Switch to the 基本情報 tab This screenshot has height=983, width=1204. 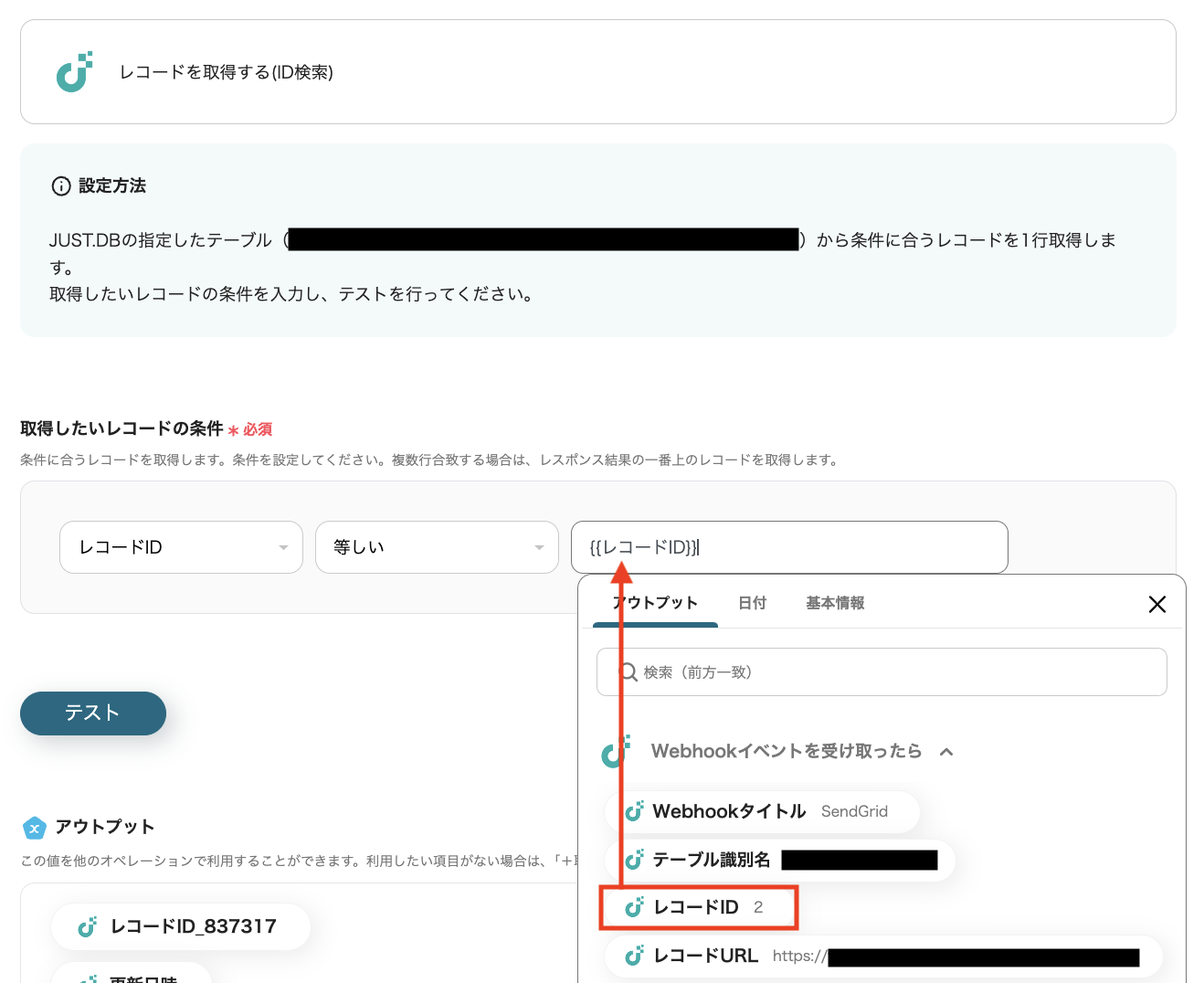point(834,603)
